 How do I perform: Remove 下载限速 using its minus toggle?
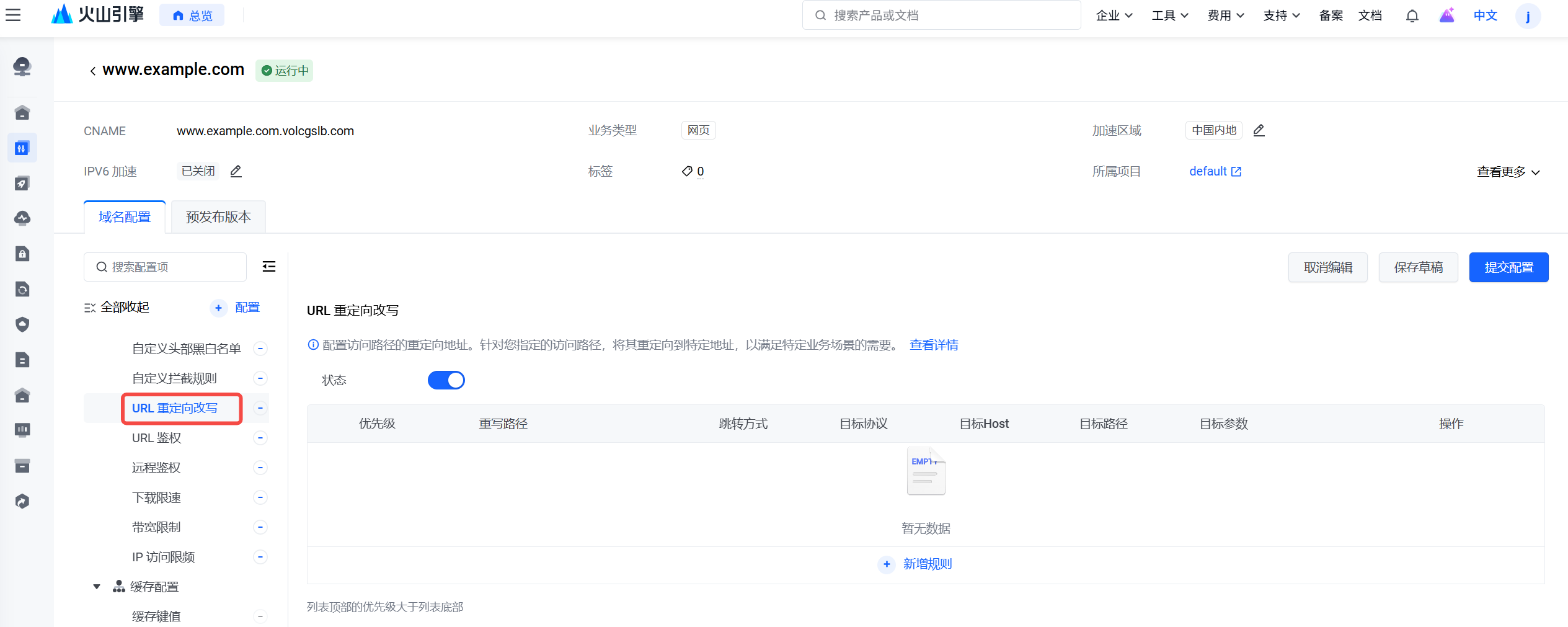point(260,497)
